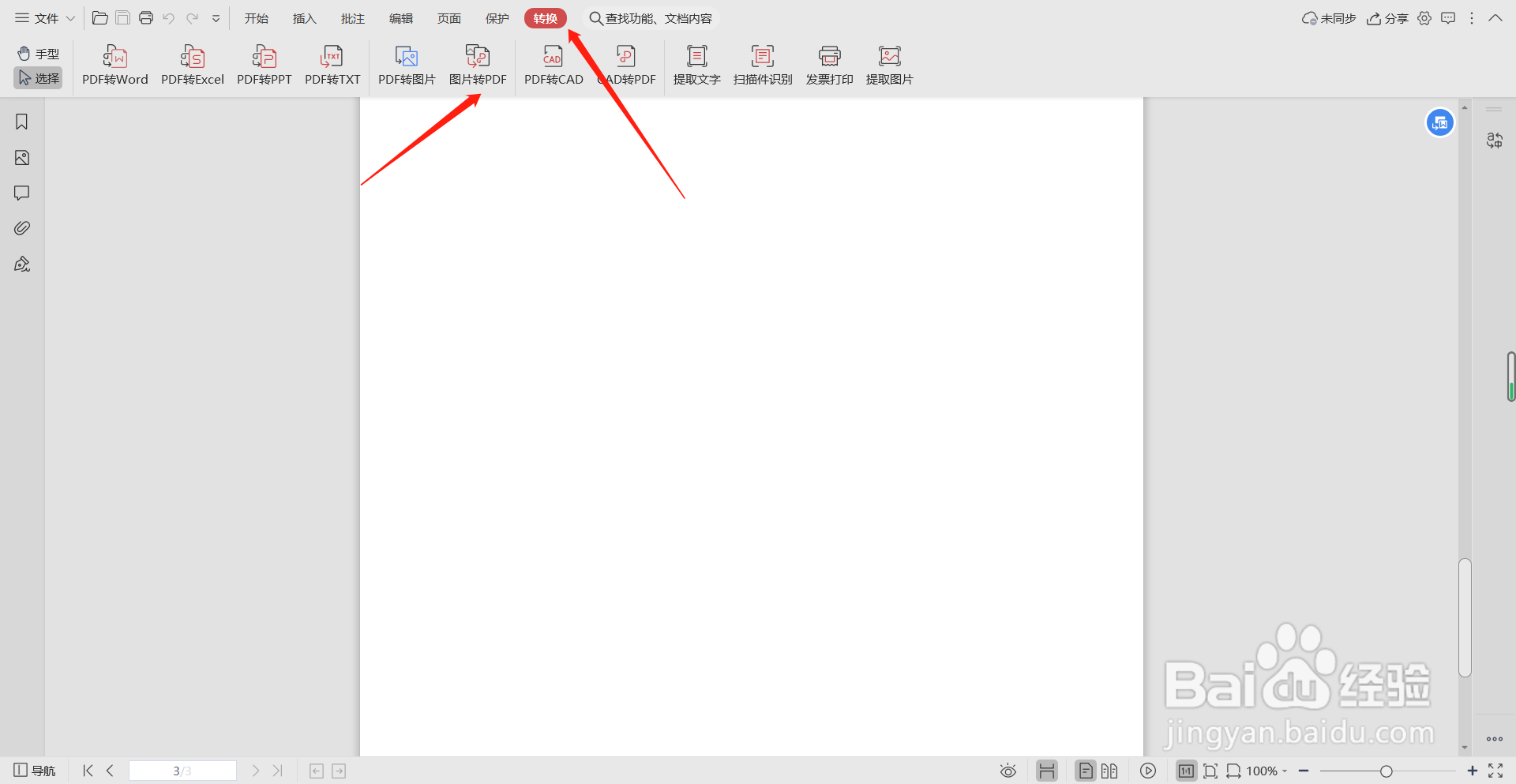Click the zoom out minus button
Screen dimensions: 1516x784
(1304, 771)
